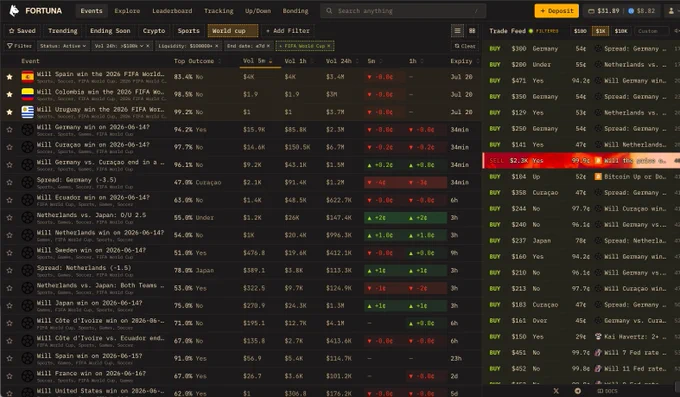
Task: Sort by Vol 24h column
Action: [342, 61]
